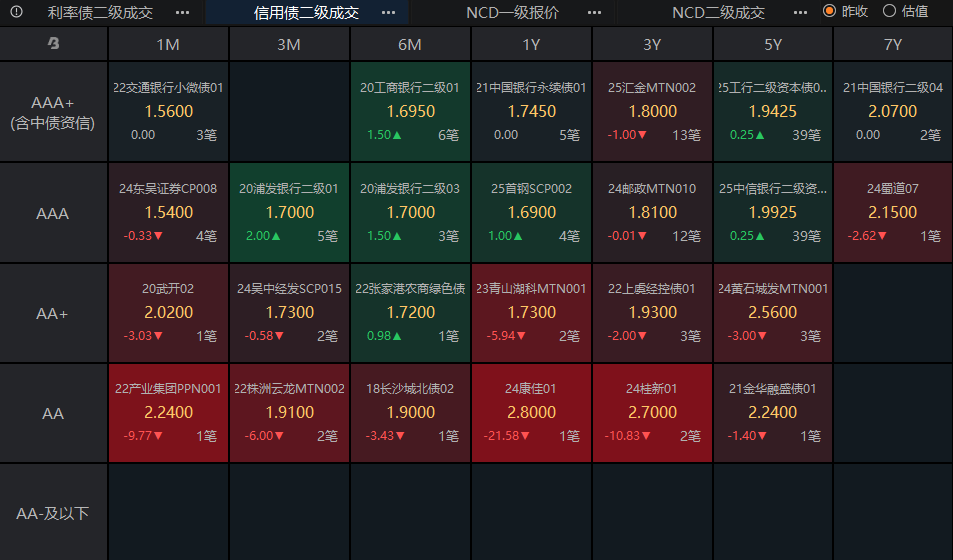This screenshot has width=953, height=560.
Task: Click the logo icon in header corner cell
Action: tap(53, 44)
